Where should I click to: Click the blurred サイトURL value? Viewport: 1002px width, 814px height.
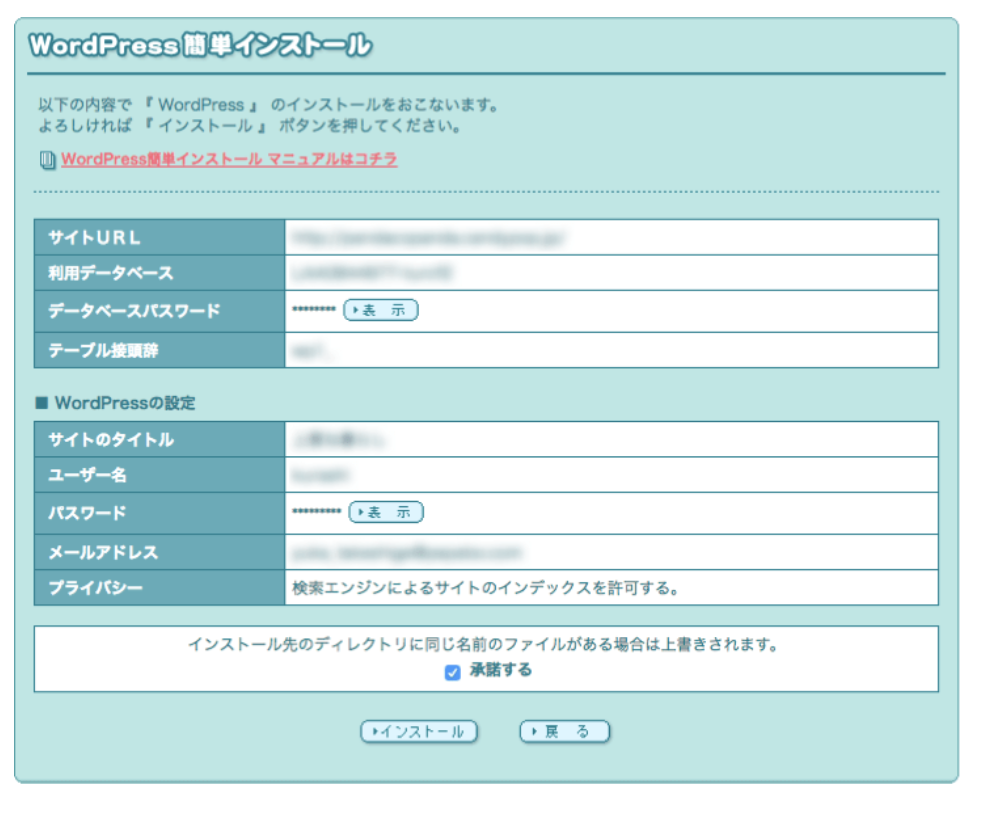click(x=430, y=238)
